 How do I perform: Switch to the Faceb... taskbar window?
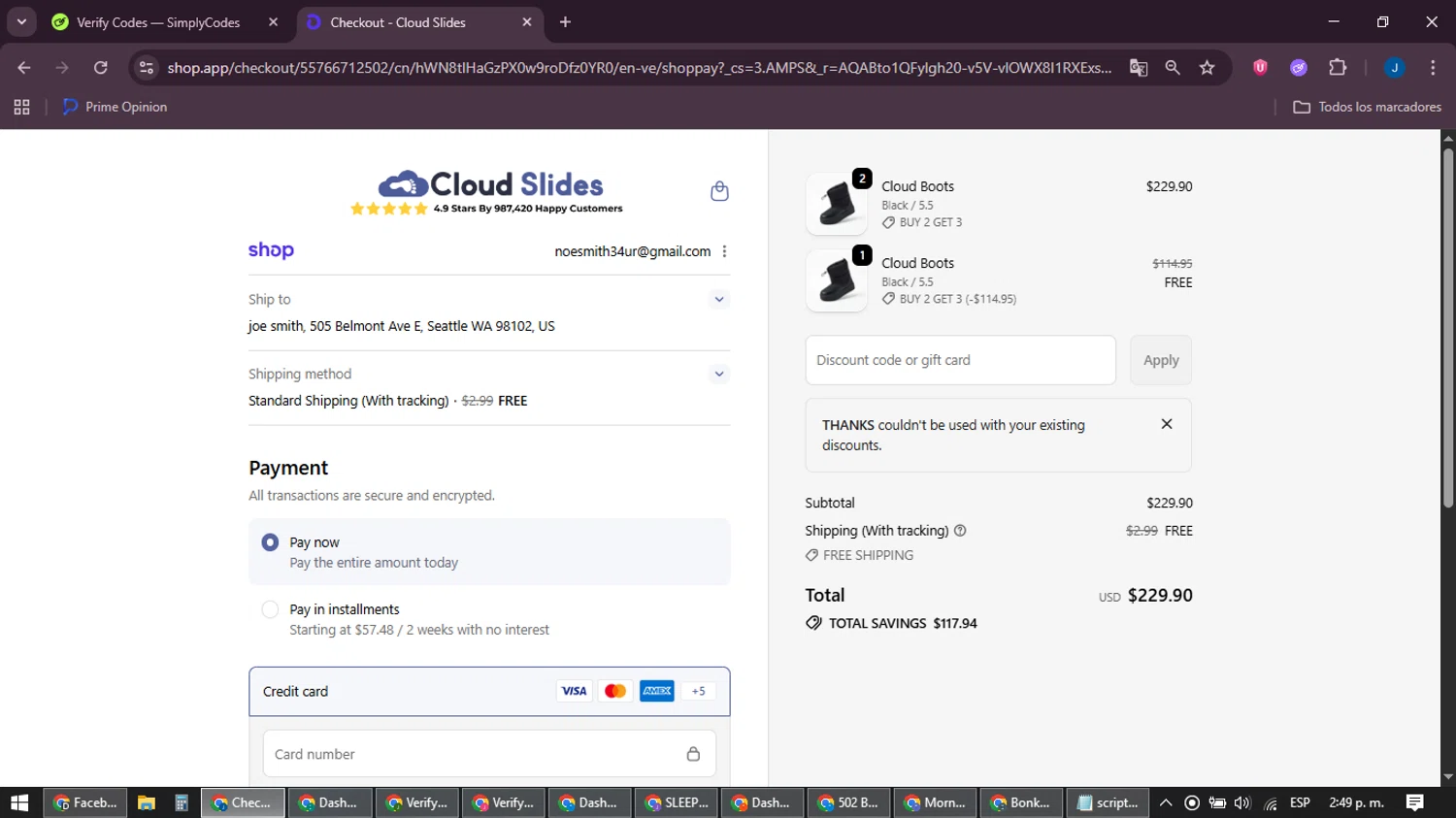click(x=85, y=802)
